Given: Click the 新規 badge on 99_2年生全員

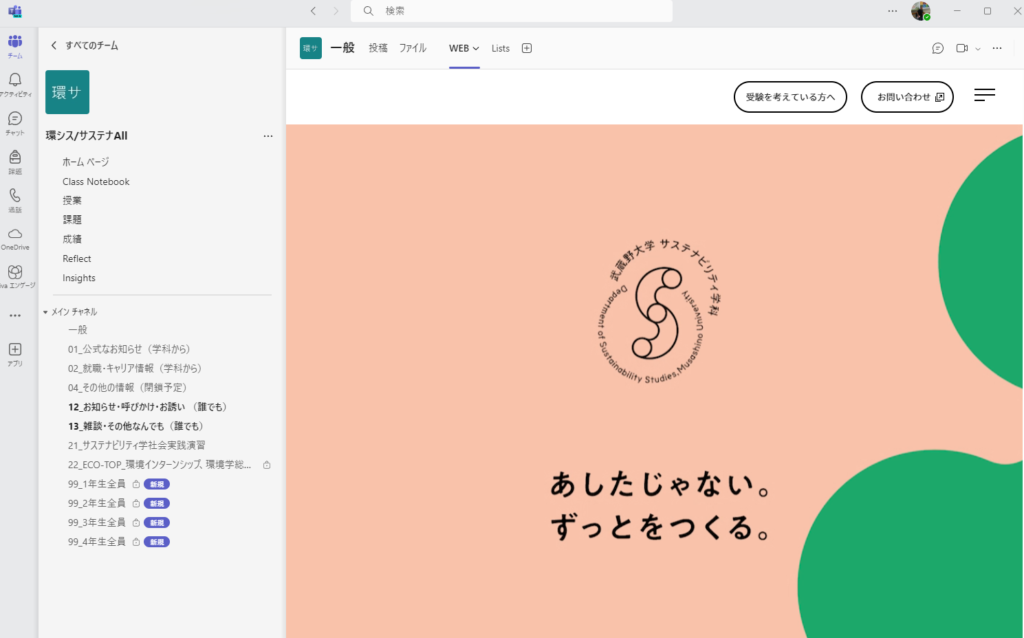Looking at the screenshot, I should point(157,503).
